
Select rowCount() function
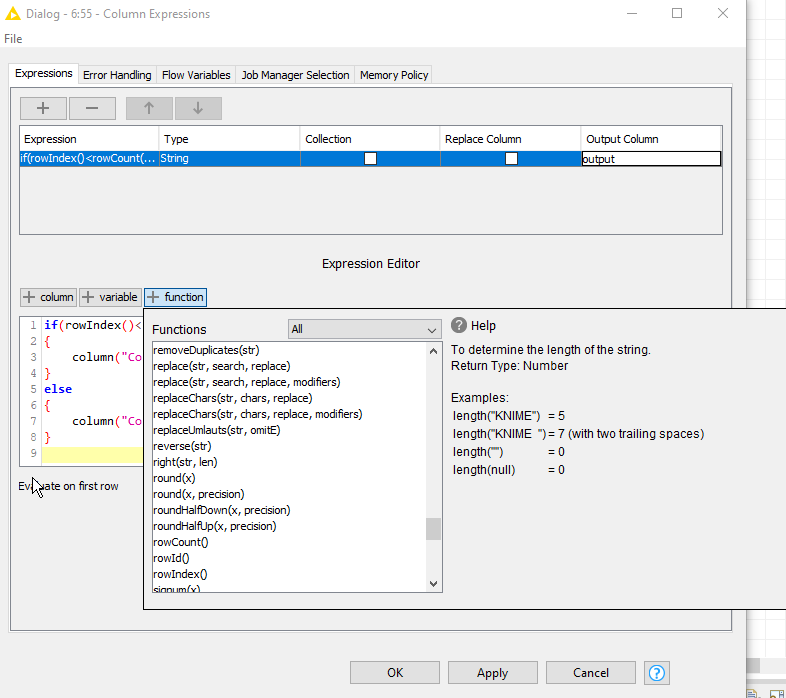point(289,543)
